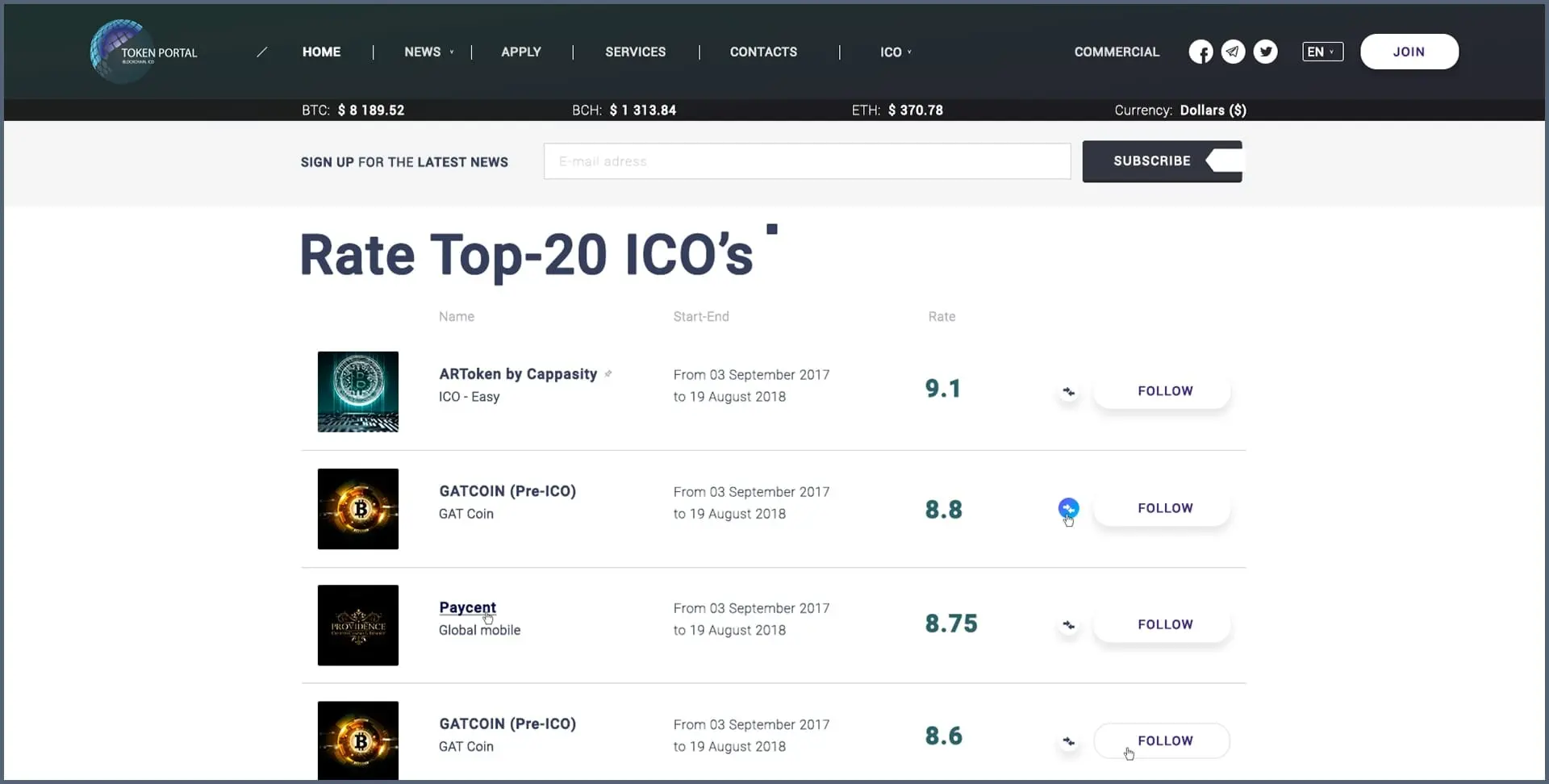1549x784 pixels.
Task: Follow GATCOIN rated 8.8
Action: [1162, 508]
